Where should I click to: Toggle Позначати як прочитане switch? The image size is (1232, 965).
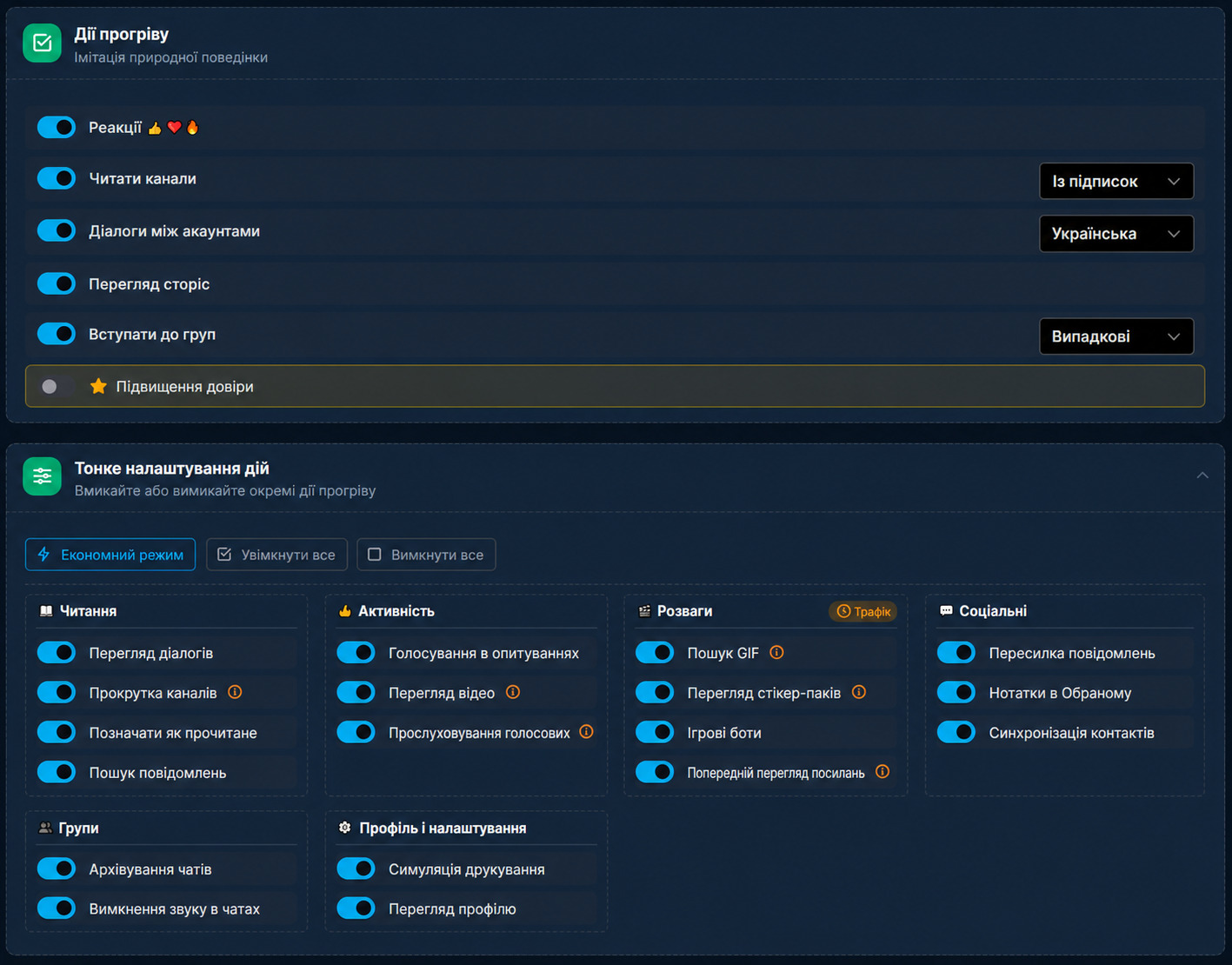tap(57, 732)
